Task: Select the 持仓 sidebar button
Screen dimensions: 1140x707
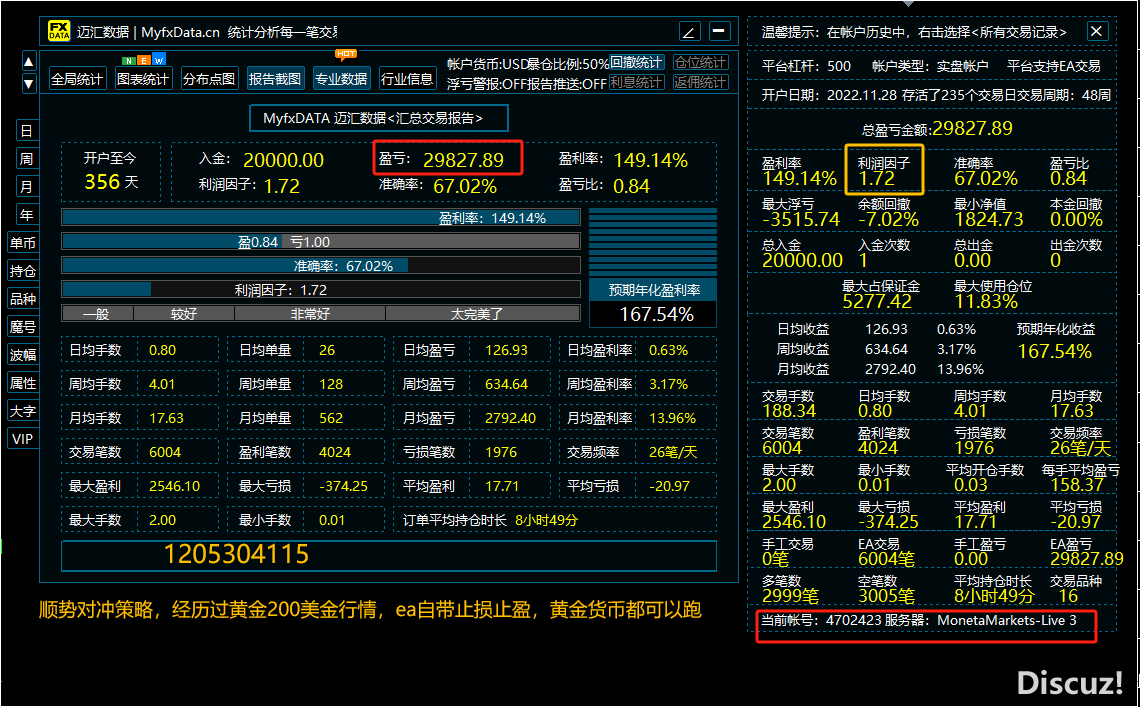Action: pyautogui.click(x=23, y=271)
